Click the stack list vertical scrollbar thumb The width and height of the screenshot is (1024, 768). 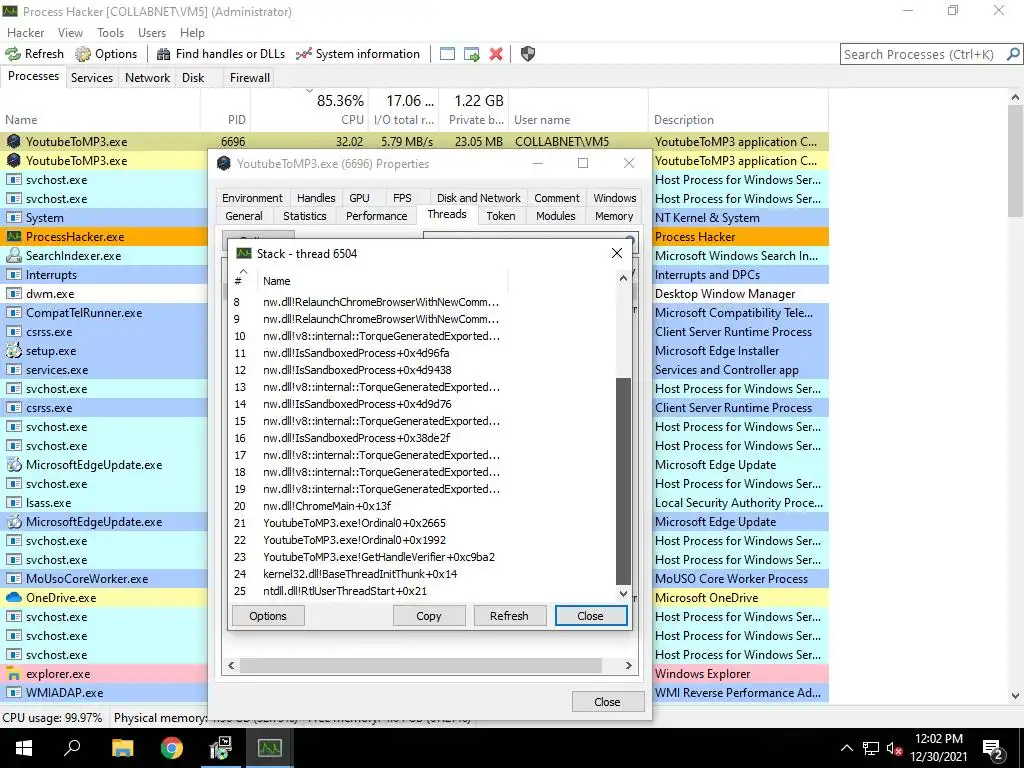coord(623,481)
